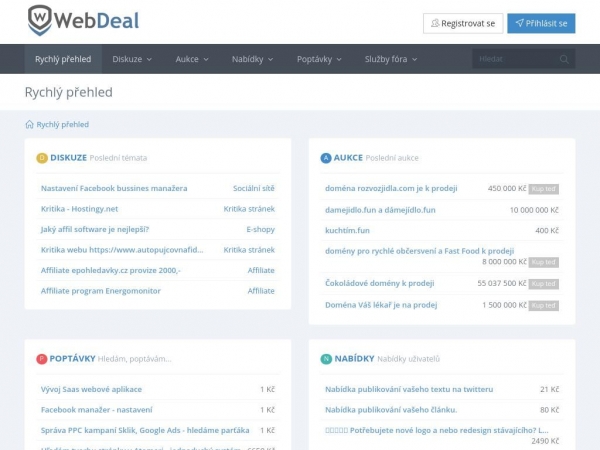Open auction Doména Váš lékař je na prodej
Screen dimensions: 600x450
(x=381, y=305)
